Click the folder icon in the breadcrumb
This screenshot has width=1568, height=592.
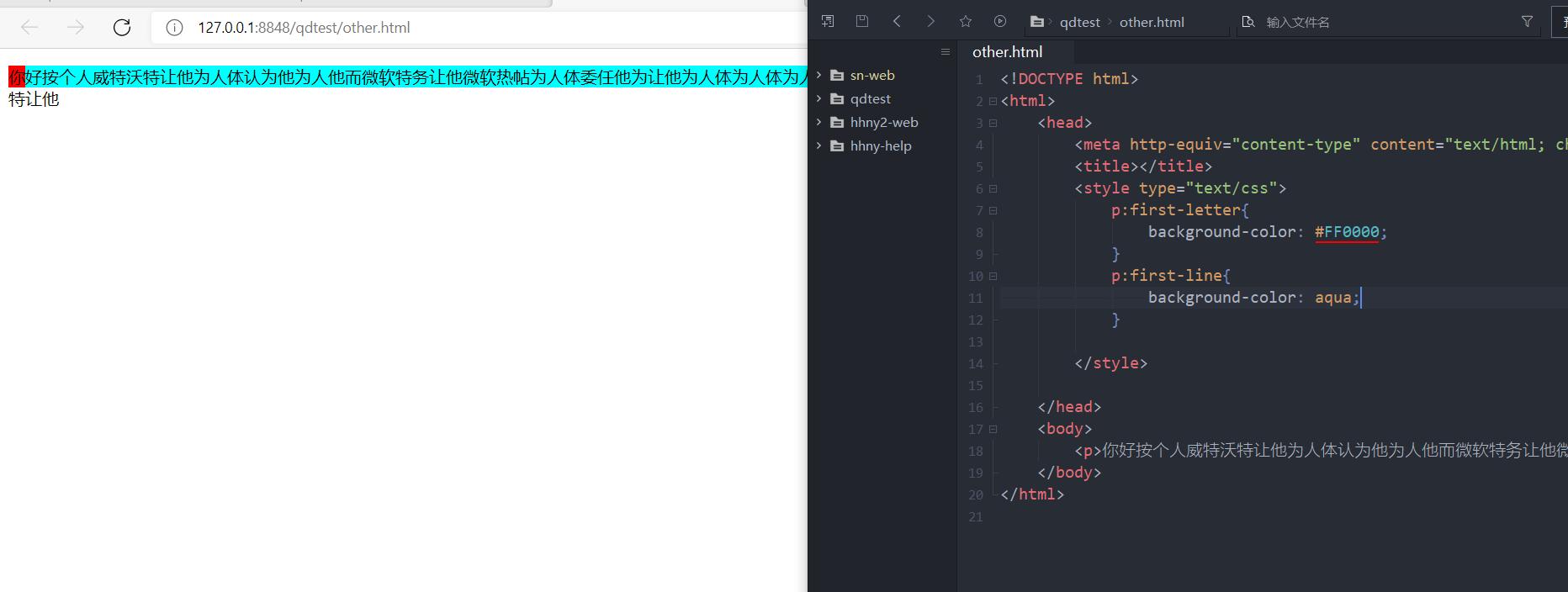[x=1037, y=22]
